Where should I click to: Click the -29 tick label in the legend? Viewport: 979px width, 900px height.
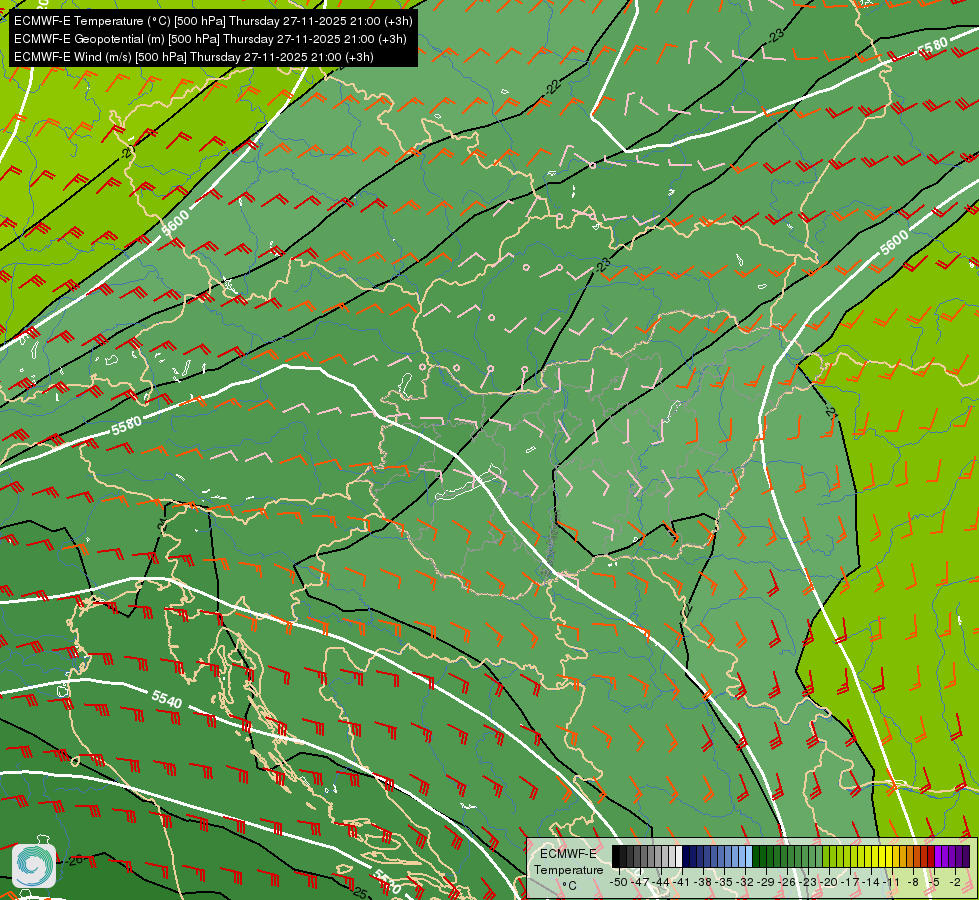765,883
